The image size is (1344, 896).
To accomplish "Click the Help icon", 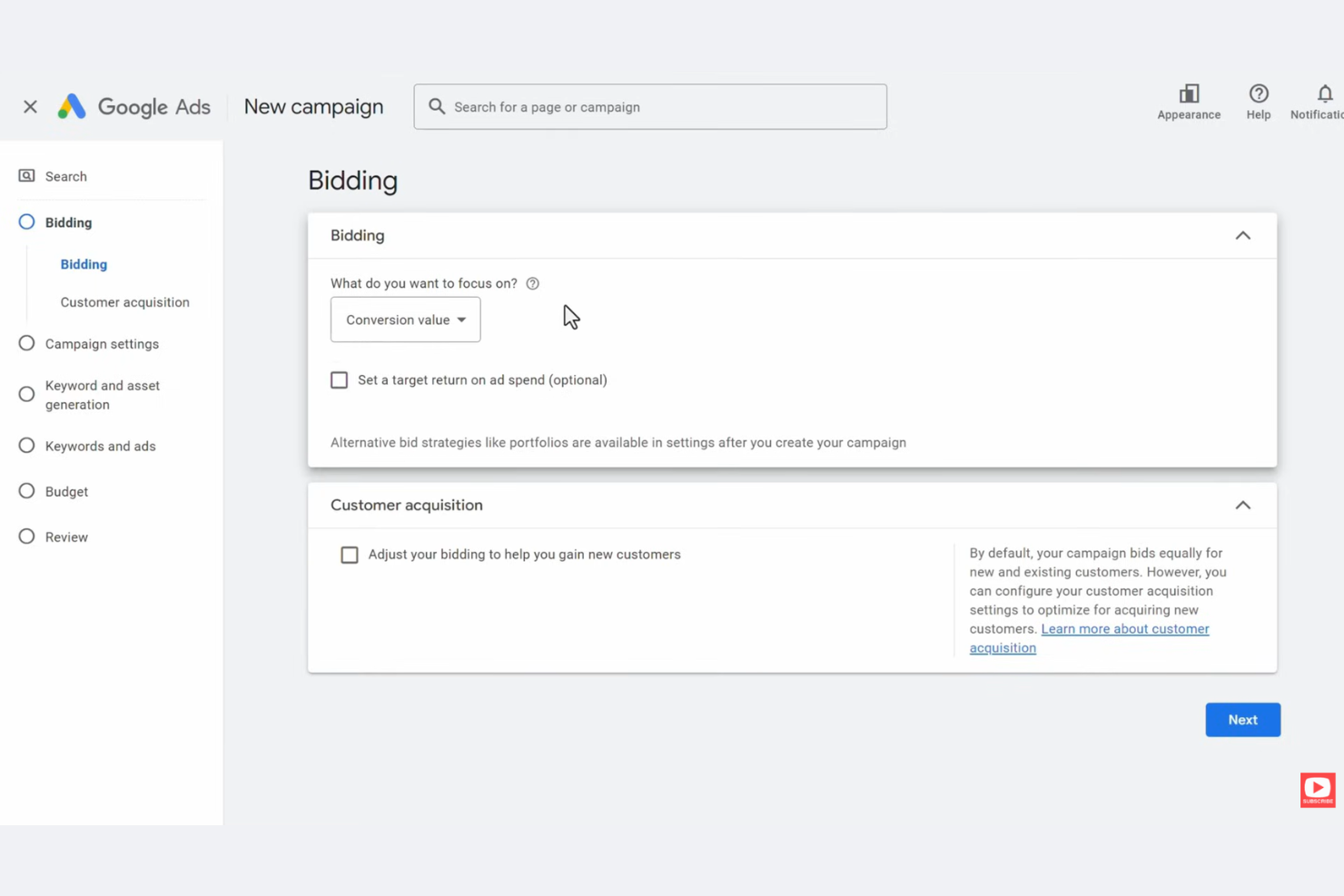I will 1259,94.
